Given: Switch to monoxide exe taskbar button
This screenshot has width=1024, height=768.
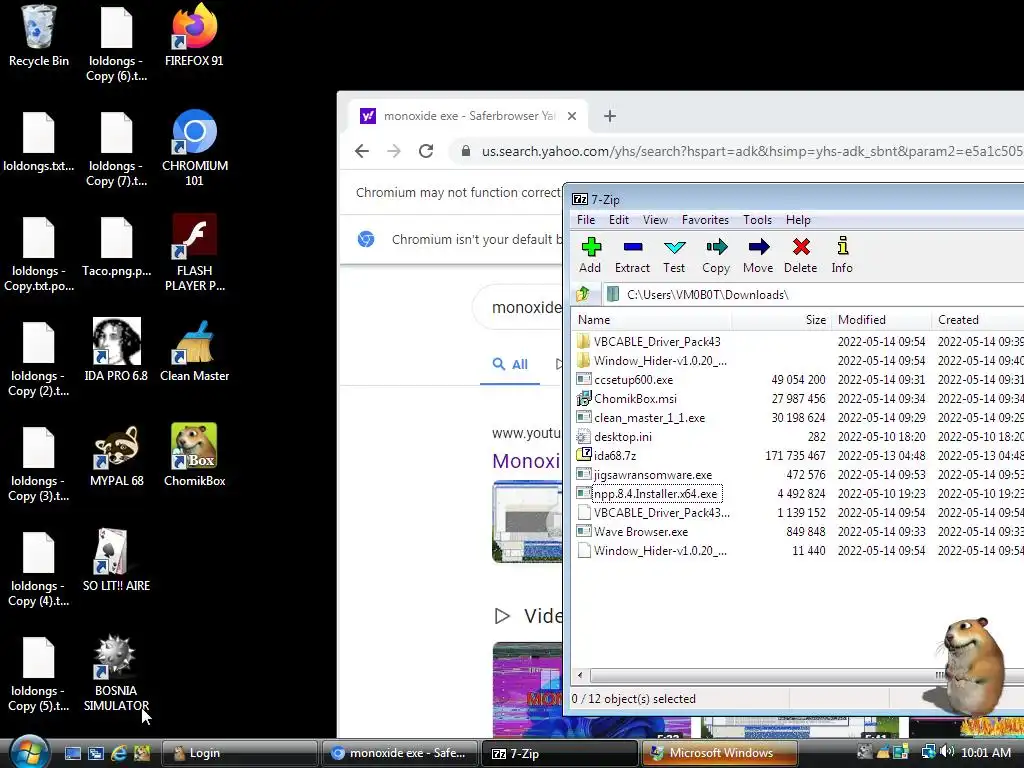Looking at the screenshot, I should pos(400,753).
